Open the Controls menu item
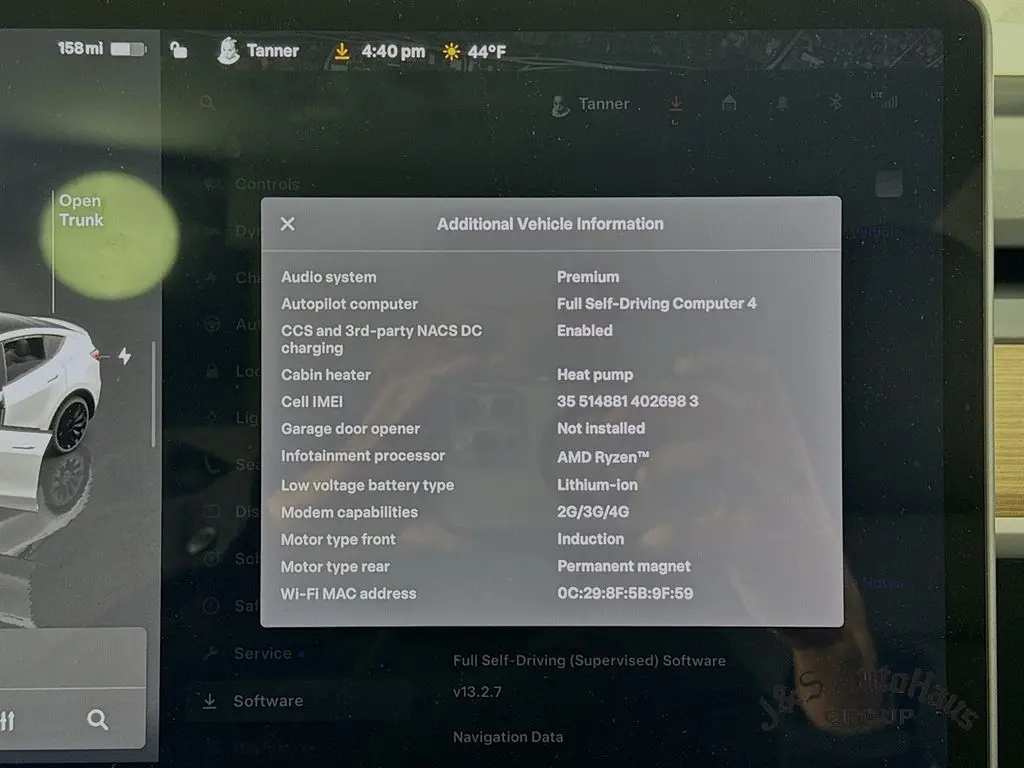 [267, 184]
